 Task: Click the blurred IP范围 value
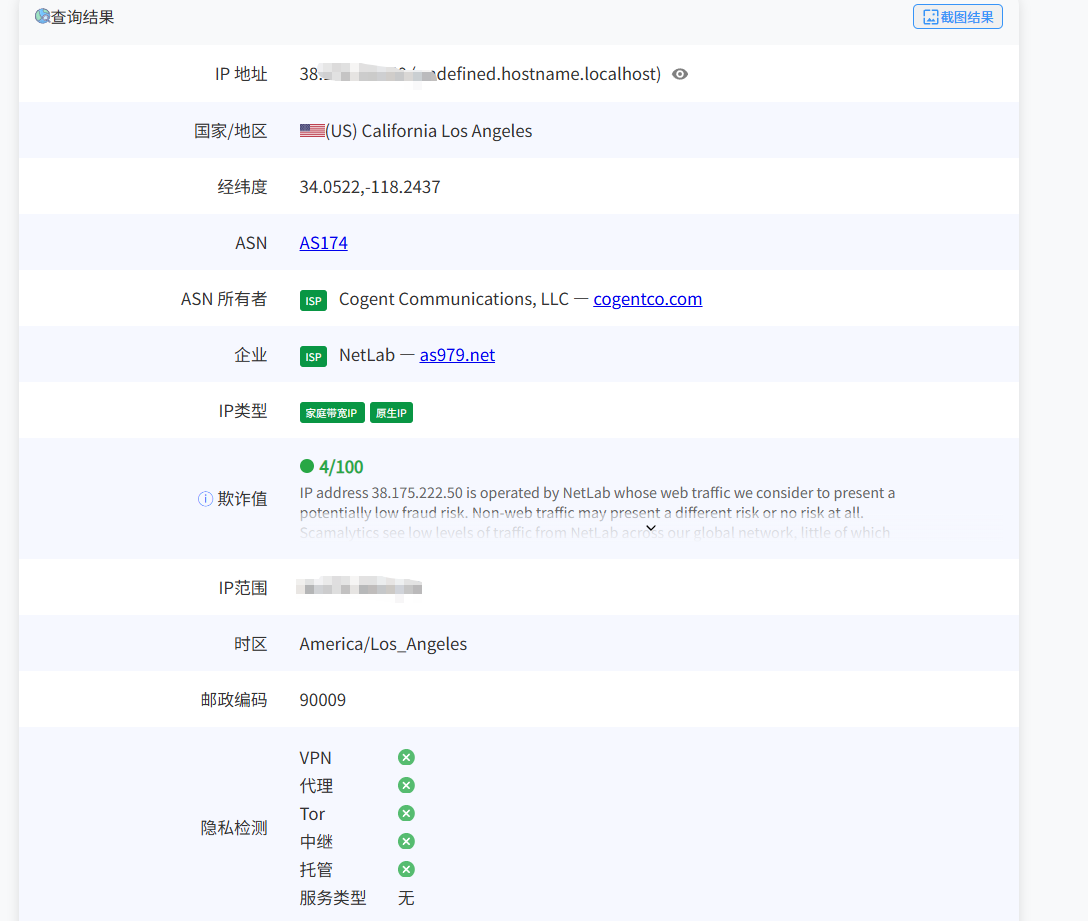360,587
